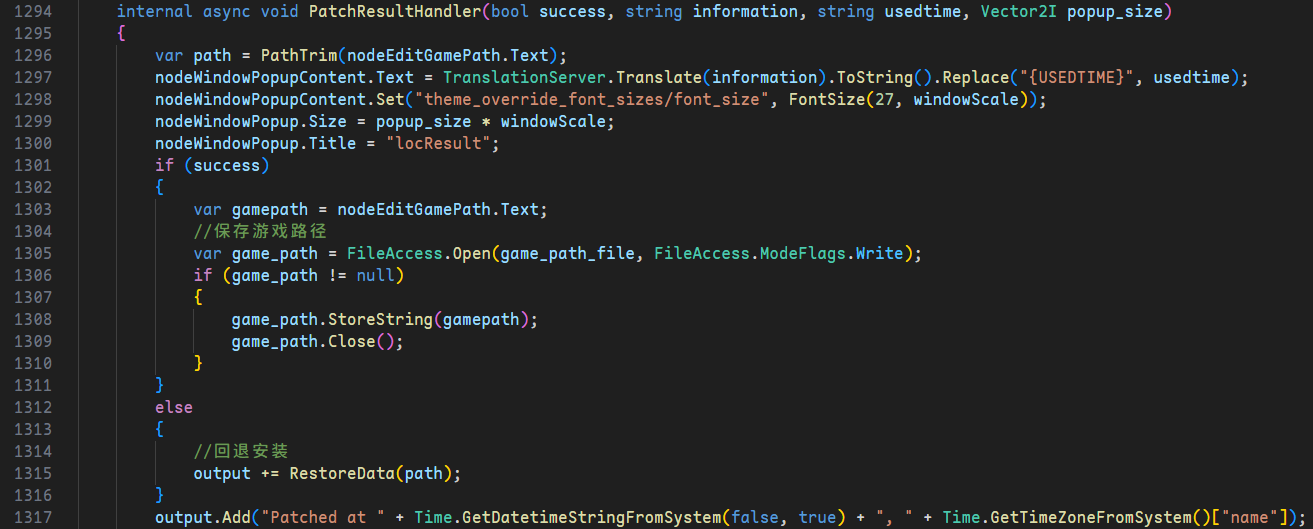Click the game_path_file argument
Viewport: 1313px width, 529px height.
[568, 253]
